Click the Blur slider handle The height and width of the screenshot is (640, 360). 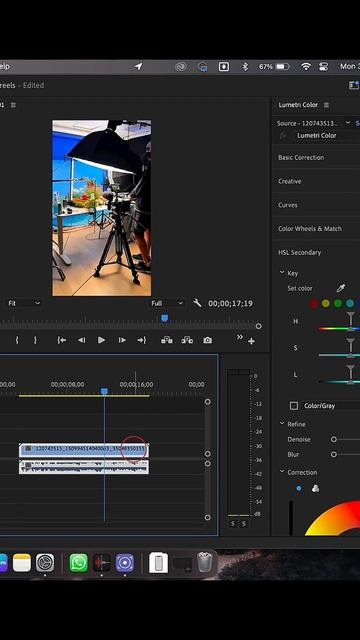pyautogui.click(x=334, y=454)
